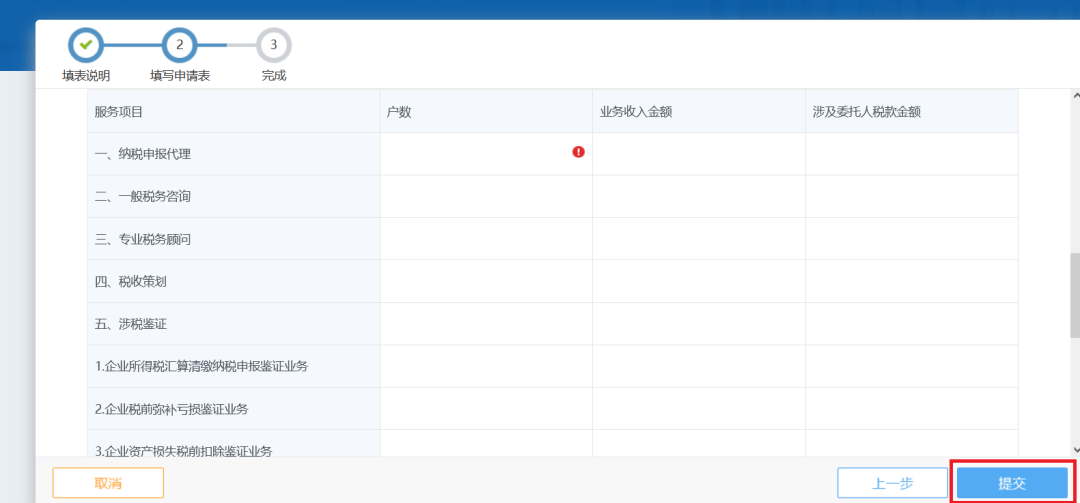Click row label 三、专业税务顾问
1080x503 pixels.
click(x=143, y=240)
